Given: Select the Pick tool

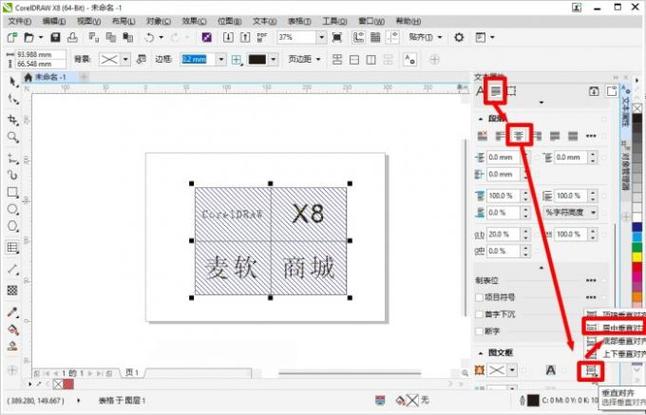Looking at the screenshot, I should pos(13,82).
